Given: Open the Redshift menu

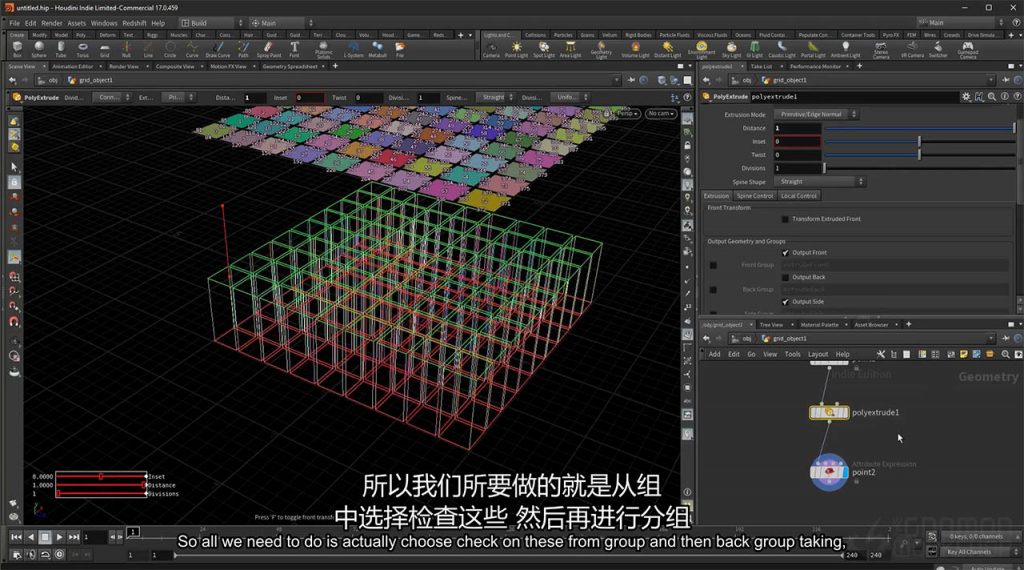Looking at the screenshot, I should point(135,23).
